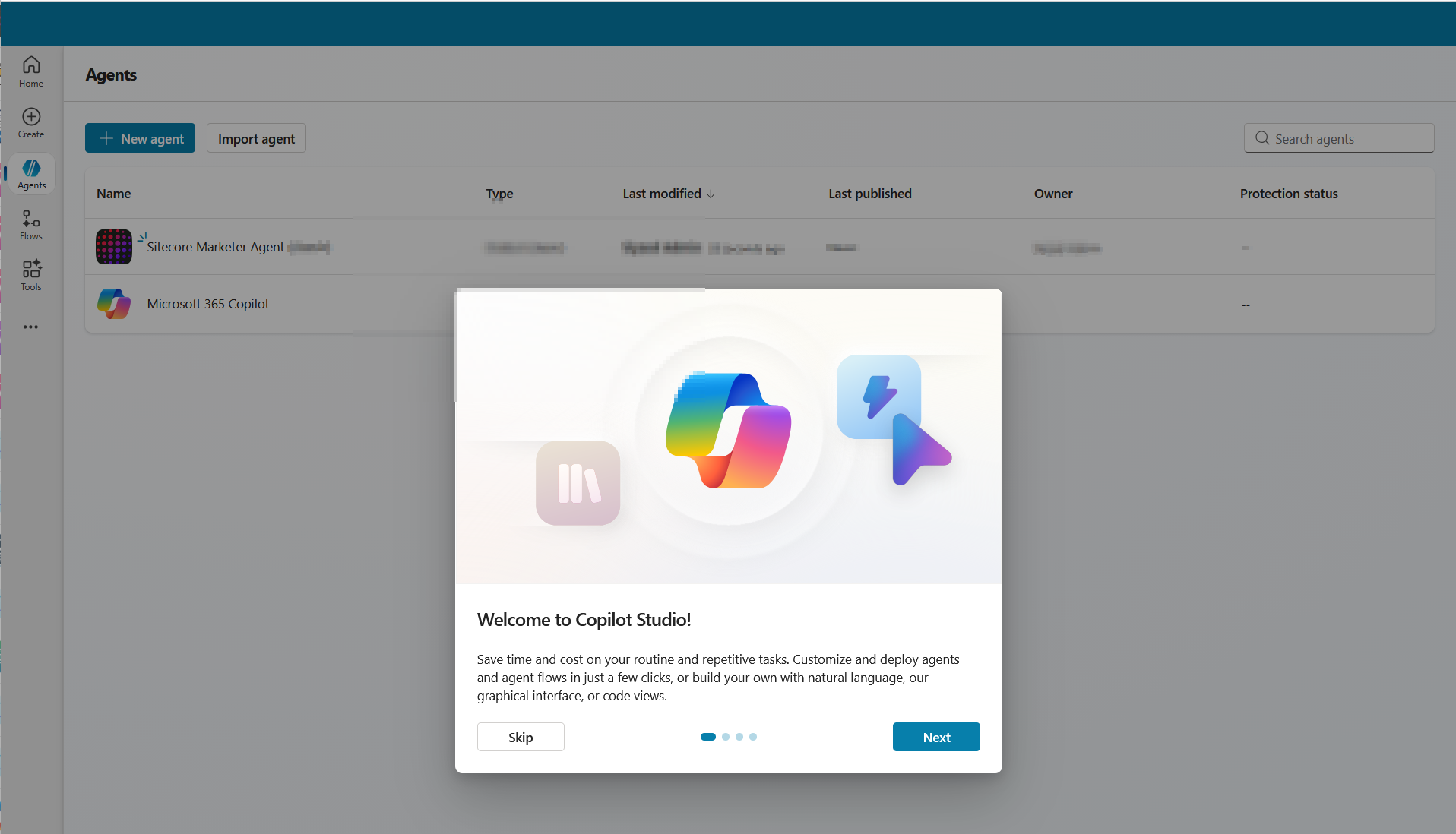1456x834 pixels.
Task: Click the New agent button
Action: 140,138
